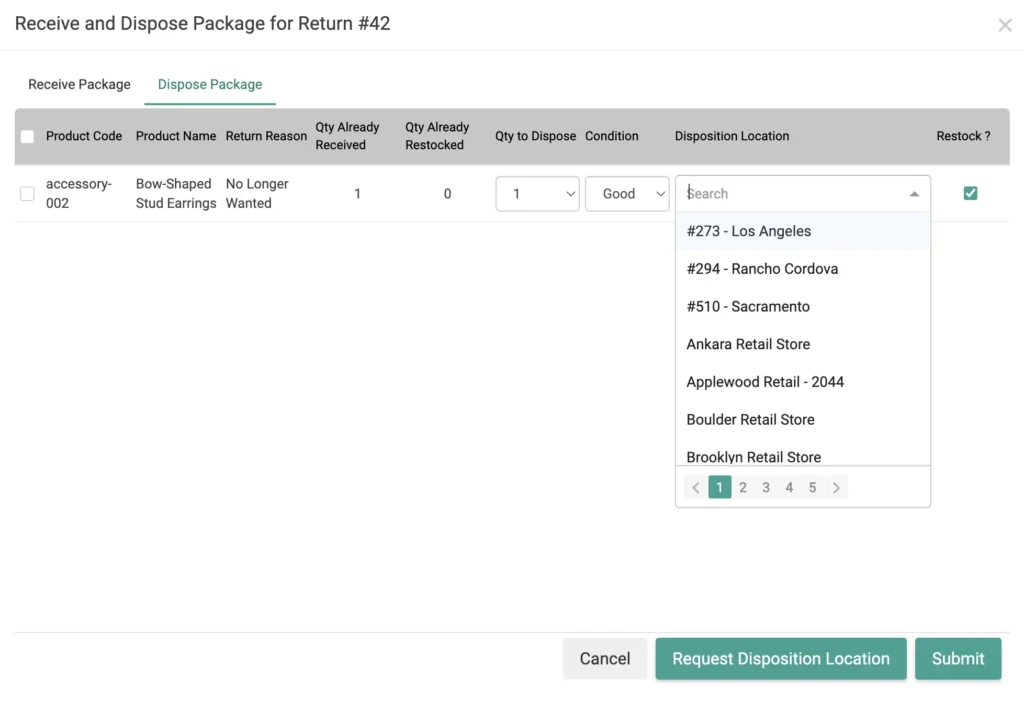The image size is (1024, 710).
Task: Open the Qty to Dispose dropdown
Action: point(537,194)
